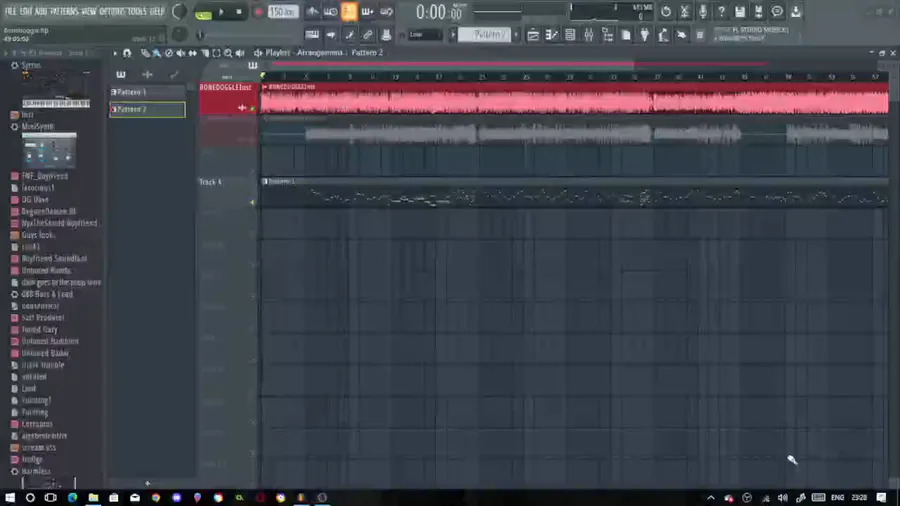The width and height of the screenshot is (900, 506).
Task: Select the playlist zoom magnifier tool
Action: click(x=228, y=53)
